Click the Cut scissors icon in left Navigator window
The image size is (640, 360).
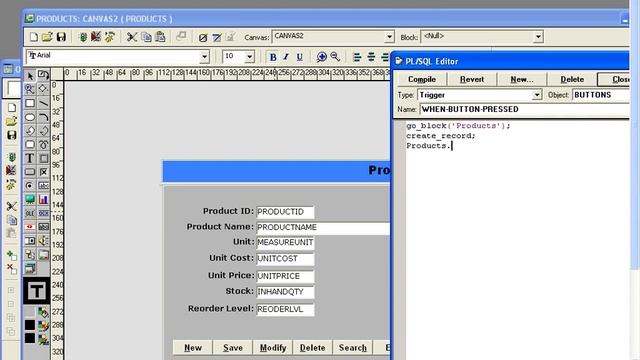click(x=11, y=206)
